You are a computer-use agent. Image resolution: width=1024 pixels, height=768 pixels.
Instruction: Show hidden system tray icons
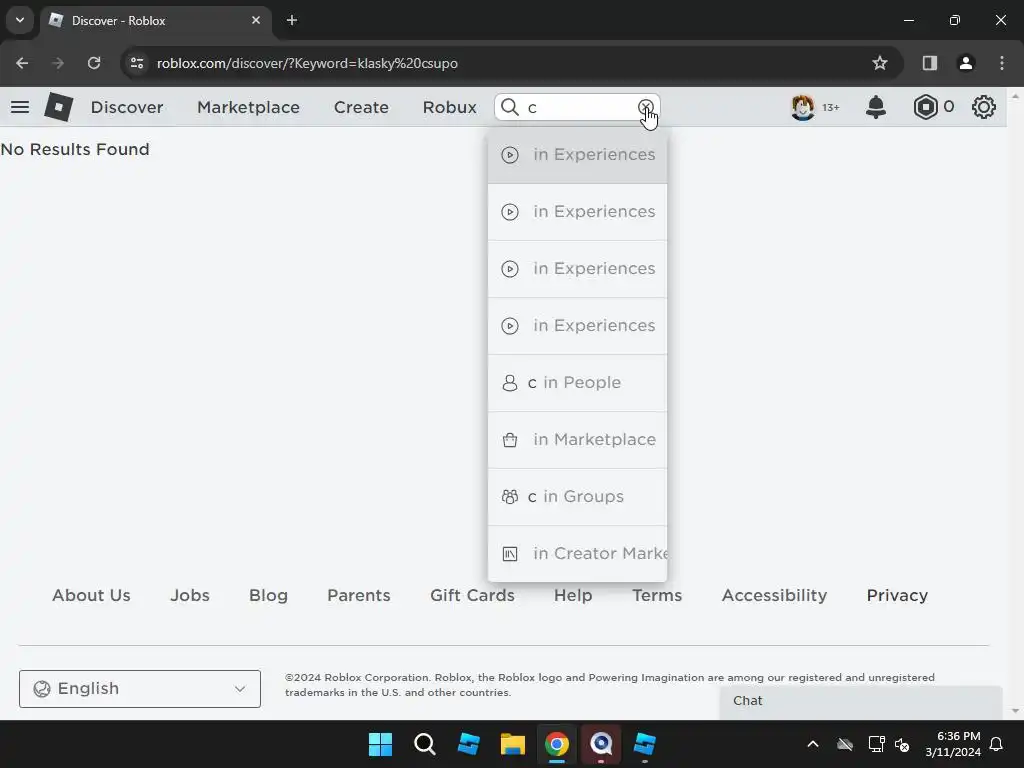point(812,744)
